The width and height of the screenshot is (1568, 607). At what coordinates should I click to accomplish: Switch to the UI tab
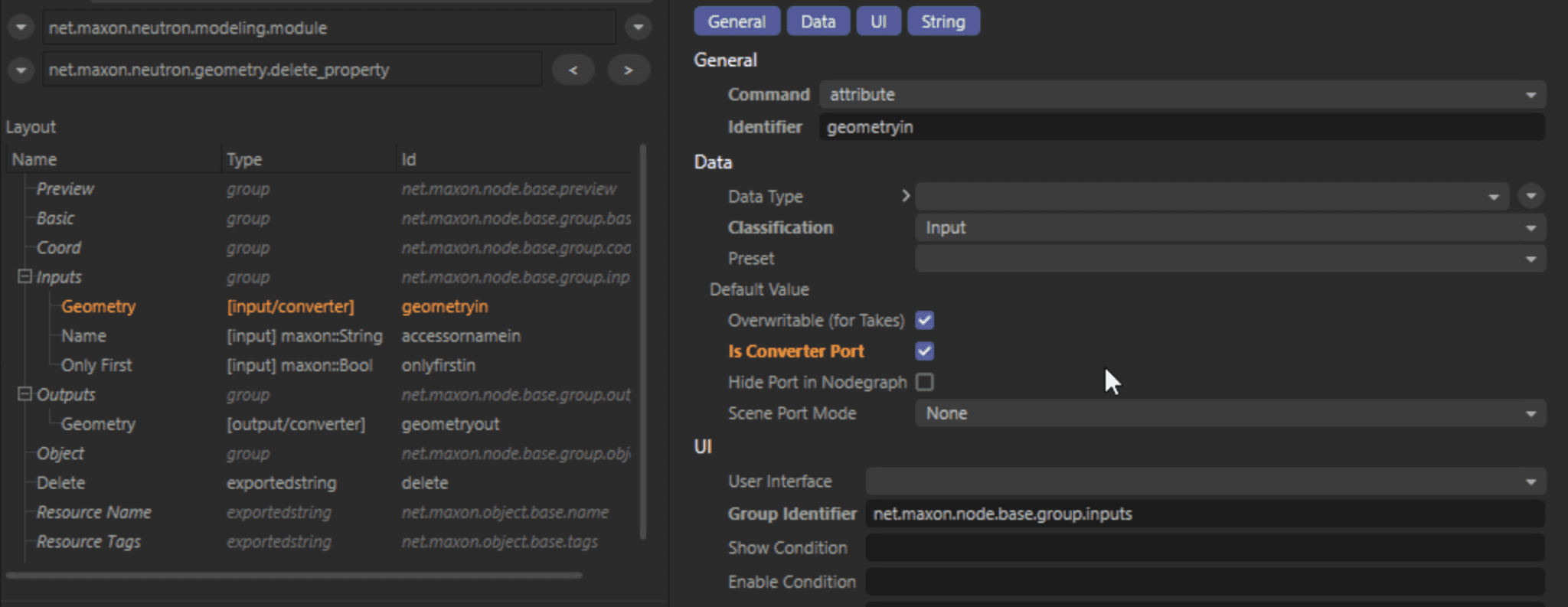coord(878,21)
